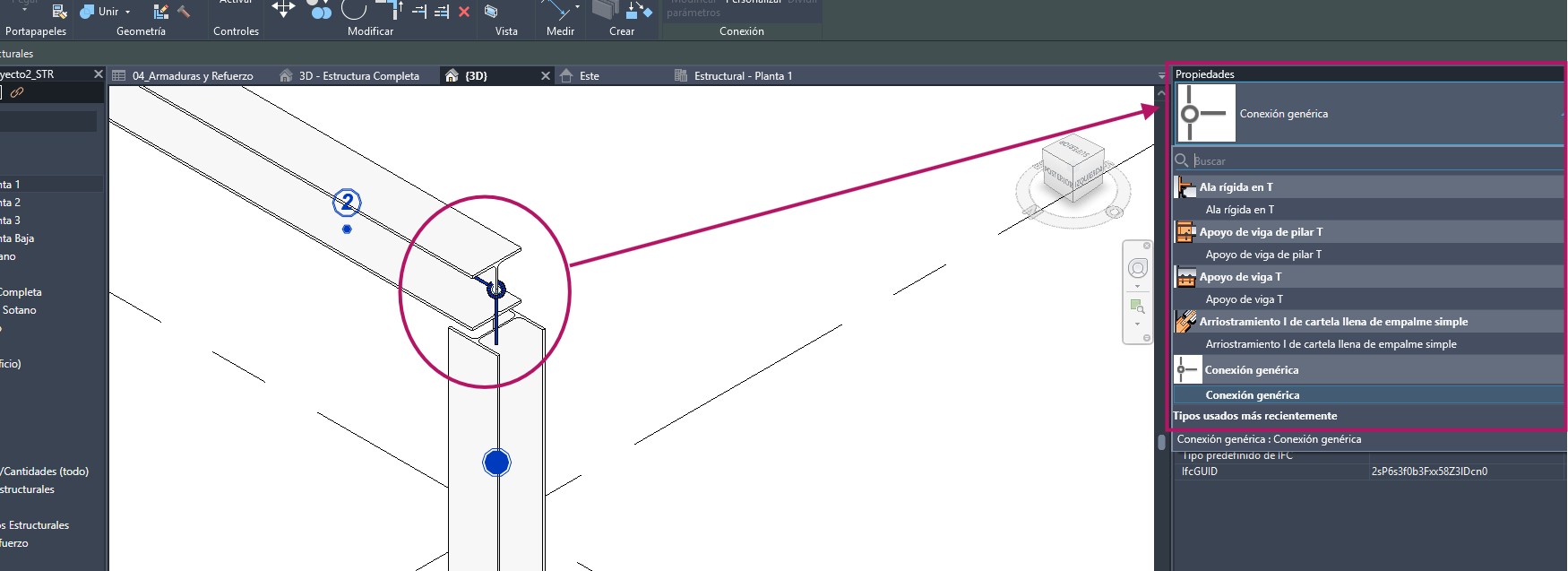Click the ViewCube in the 3D view

click(x=1073, y=170)
